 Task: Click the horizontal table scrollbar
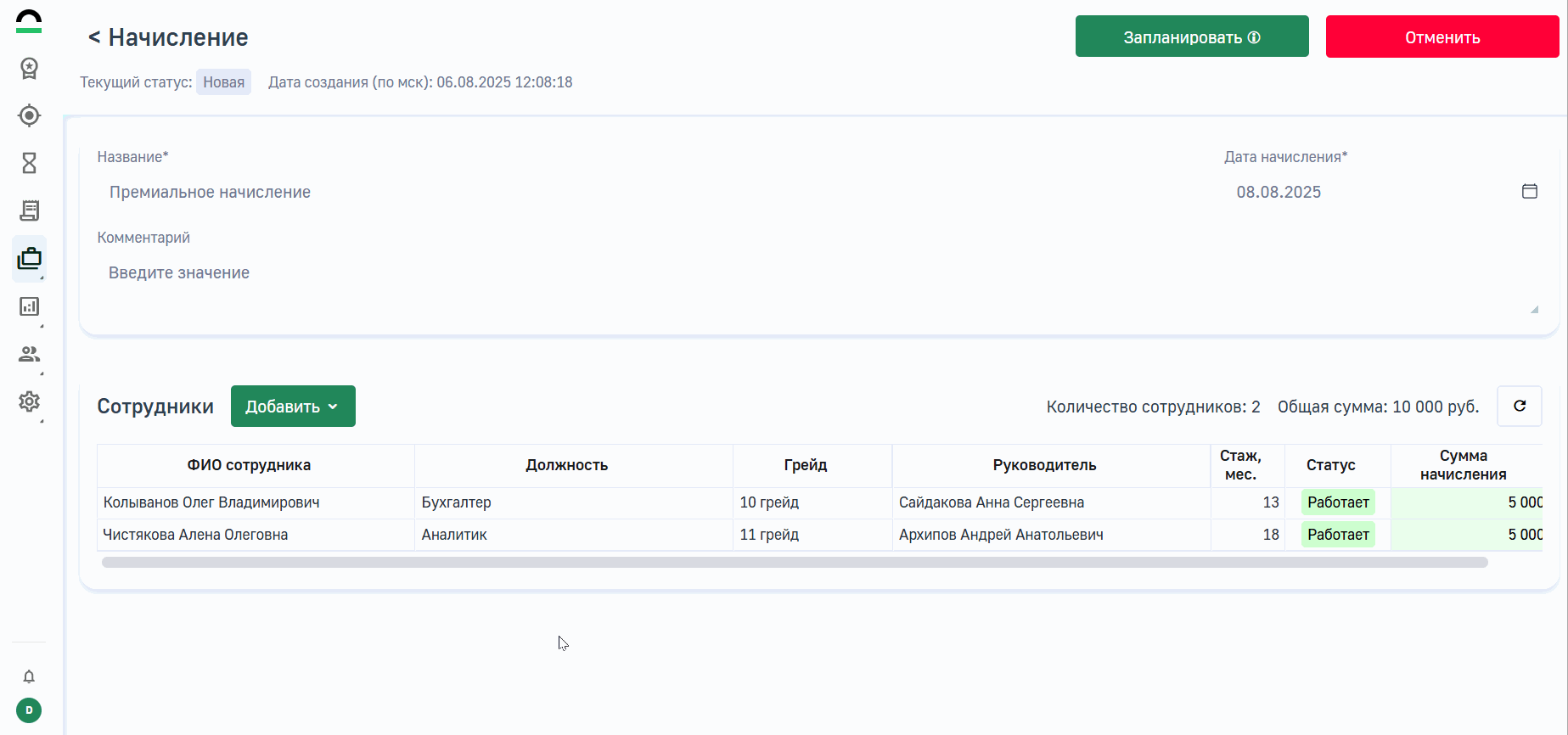[794, 563]
